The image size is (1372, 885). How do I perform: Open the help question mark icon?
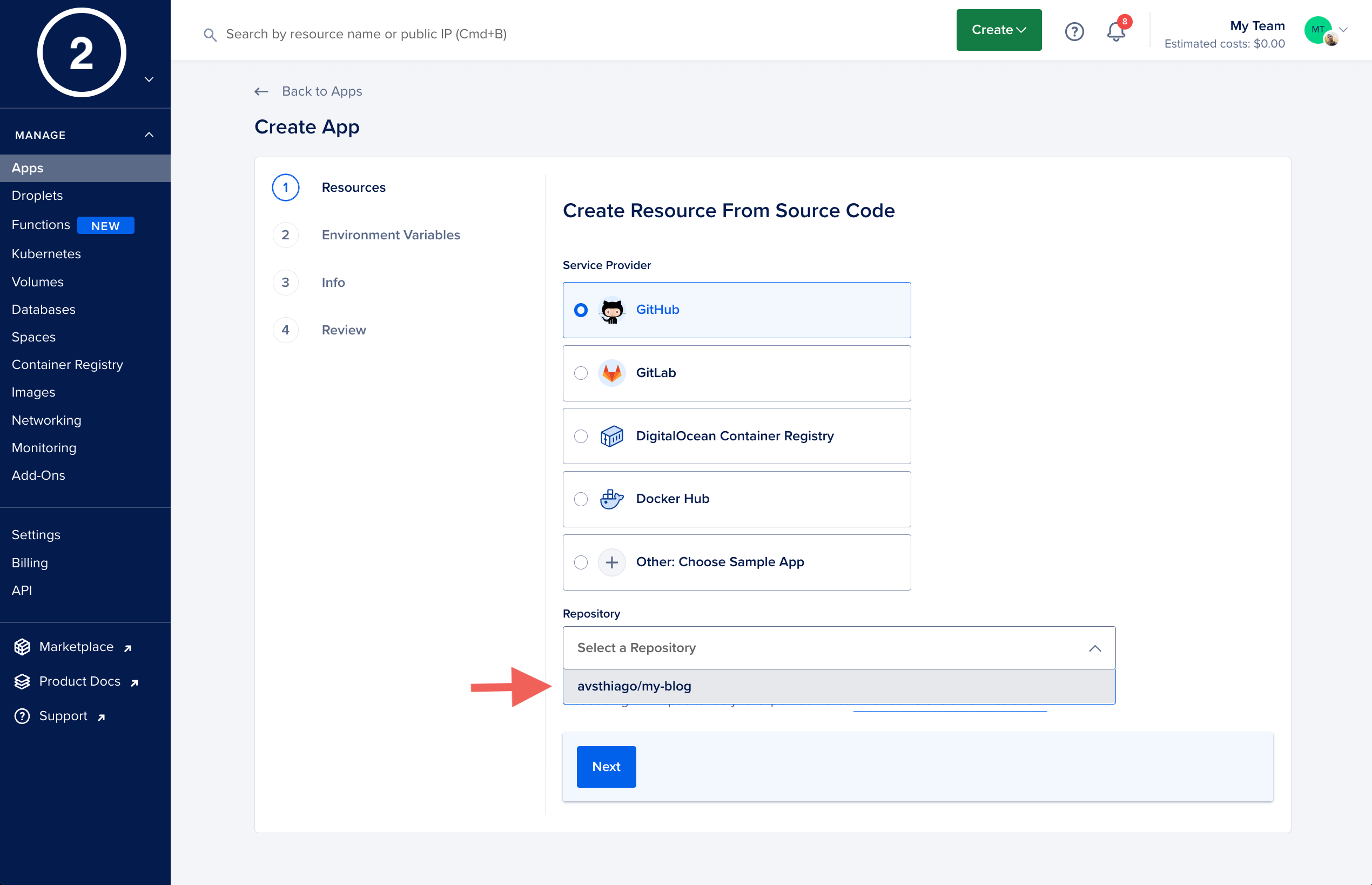(x=1074, y=31)
